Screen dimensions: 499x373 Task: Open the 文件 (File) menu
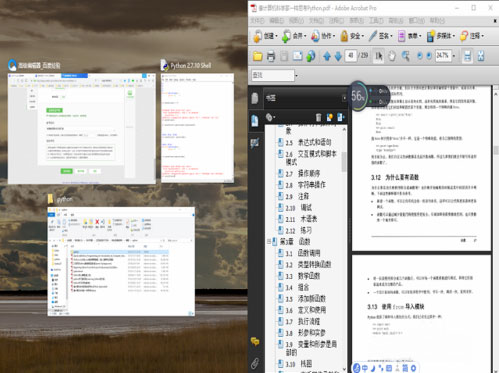(x=257, y=21)
